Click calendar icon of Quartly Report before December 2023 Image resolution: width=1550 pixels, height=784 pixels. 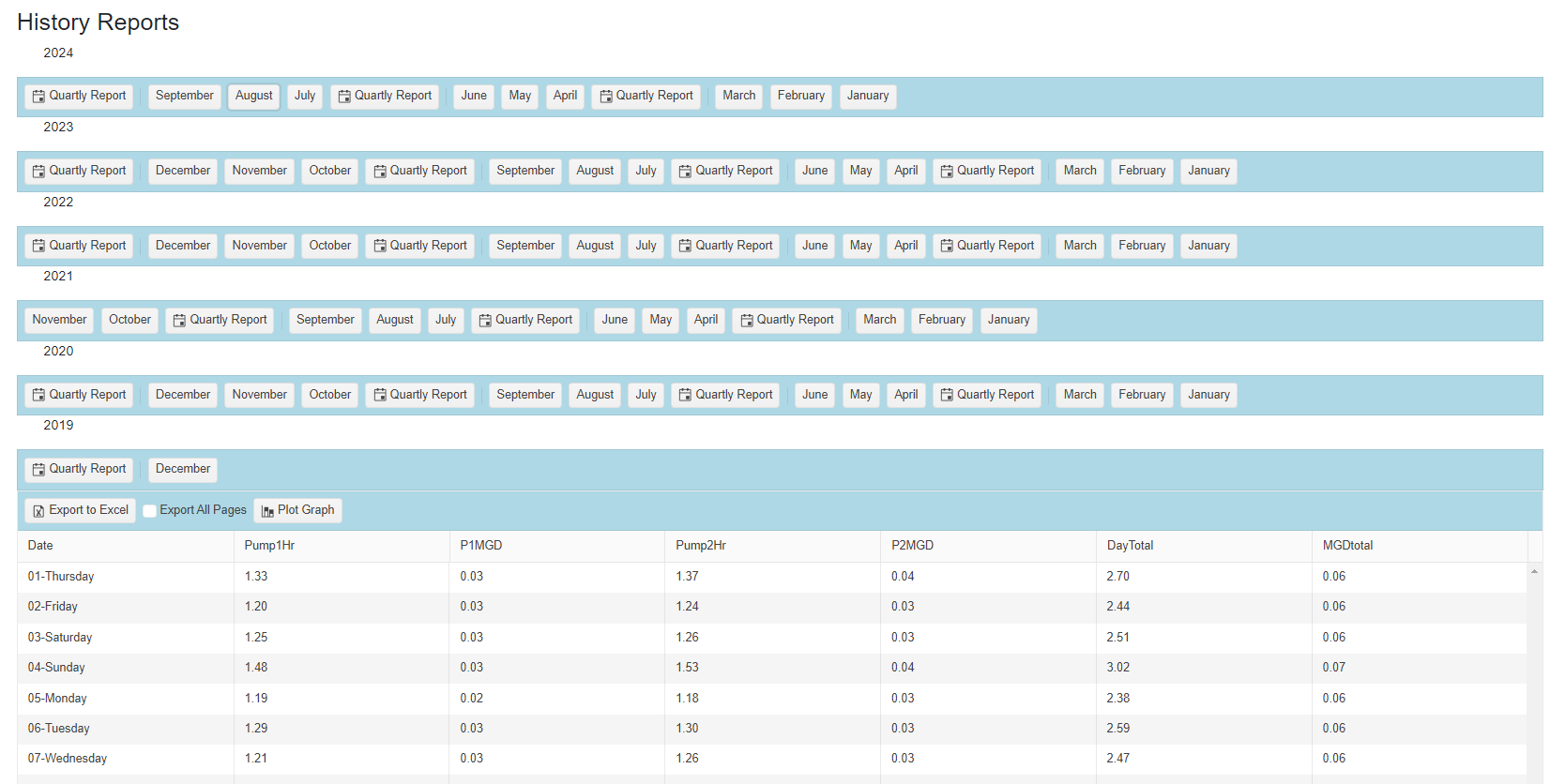38,172
